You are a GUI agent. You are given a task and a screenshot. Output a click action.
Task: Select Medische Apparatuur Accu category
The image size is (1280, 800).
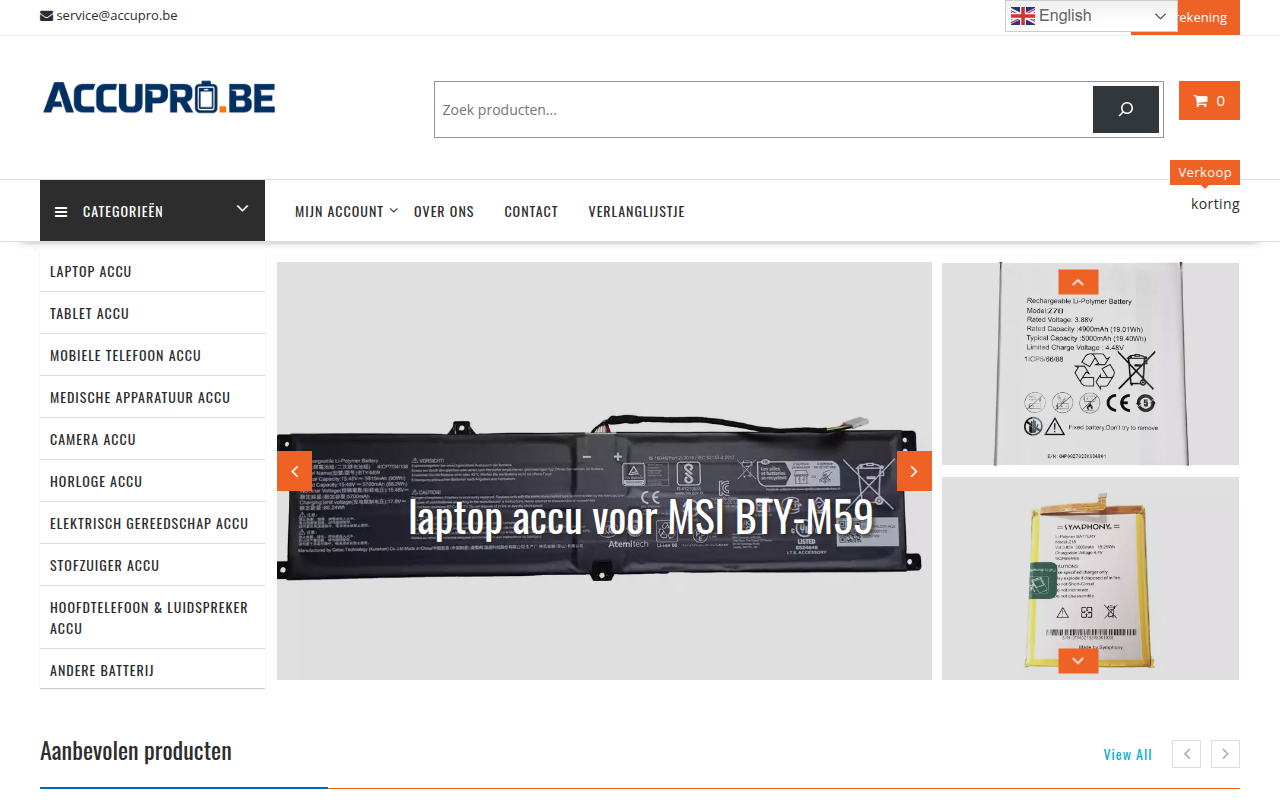(152, 397)
